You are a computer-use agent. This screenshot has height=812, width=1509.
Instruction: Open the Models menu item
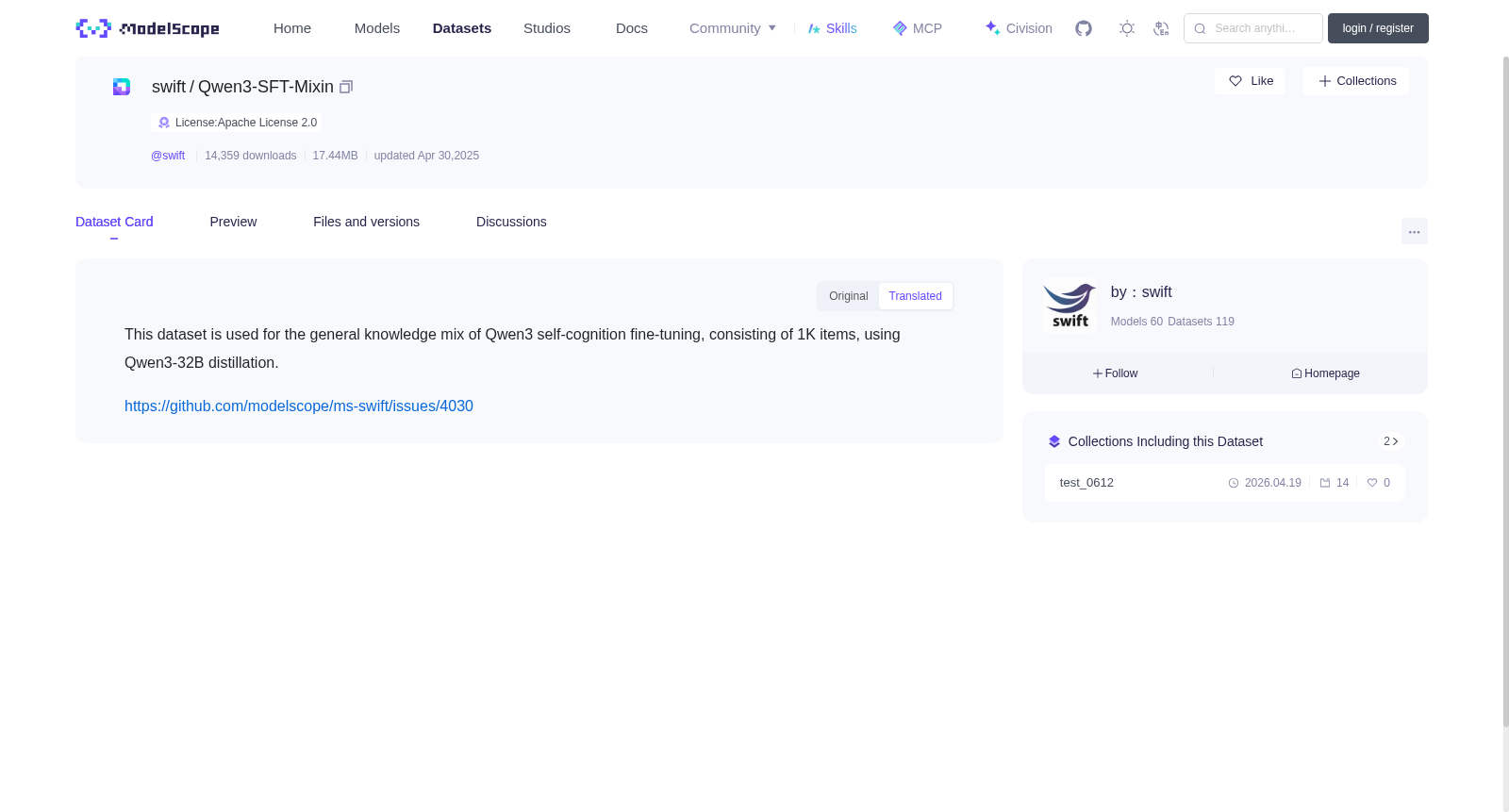377,28
